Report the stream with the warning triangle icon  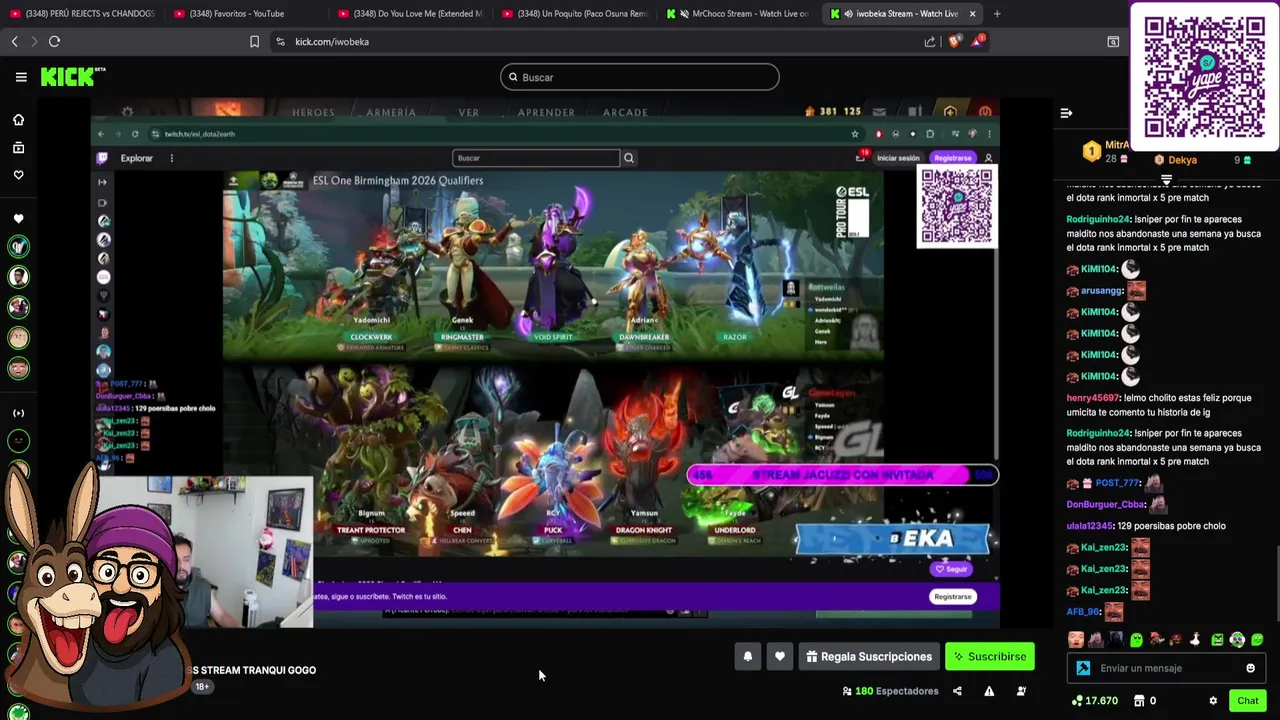[x=989, y=691]
